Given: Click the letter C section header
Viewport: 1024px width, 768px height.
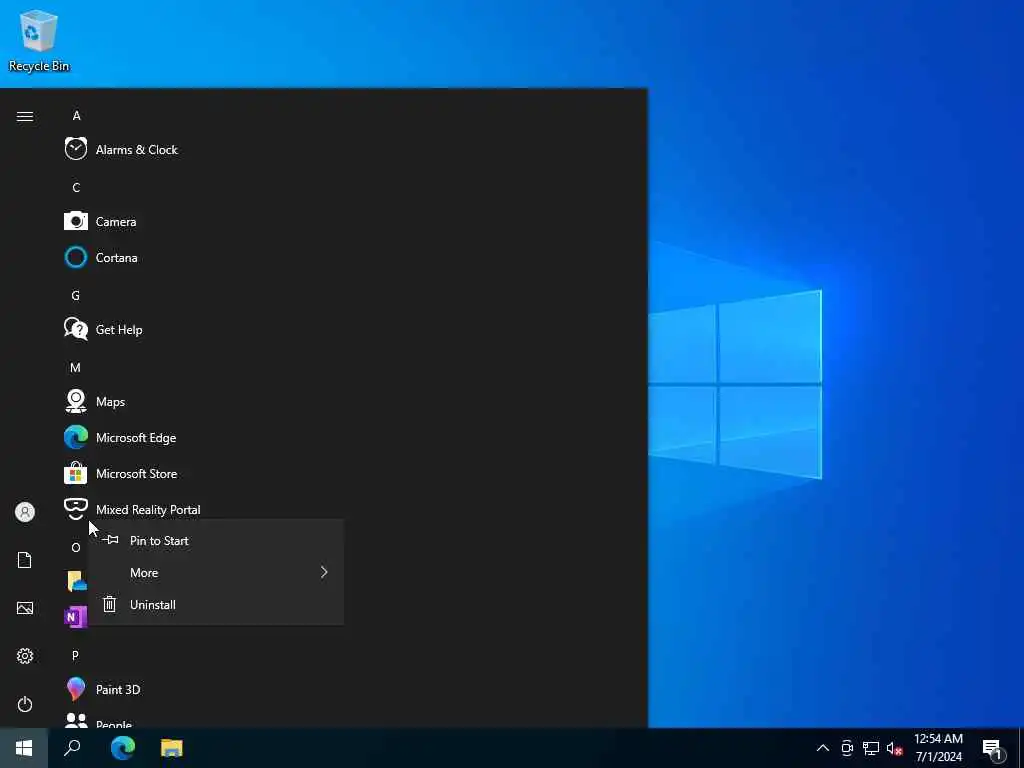Looking at the screenshot, I should pos(76,187).
